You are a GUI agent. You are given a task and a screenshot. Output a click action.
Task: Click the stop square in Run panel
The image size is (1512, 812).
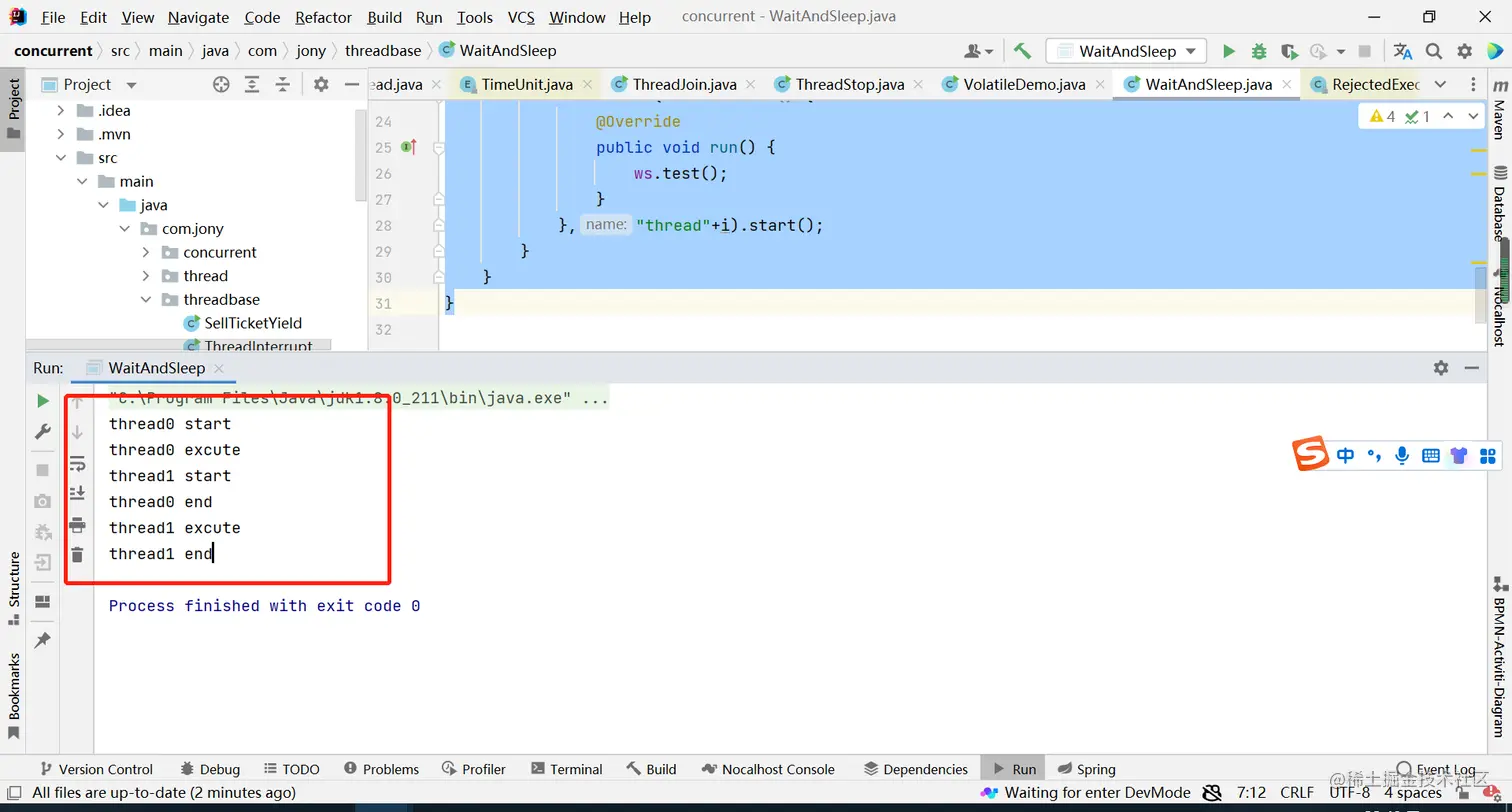coord(42,470)
